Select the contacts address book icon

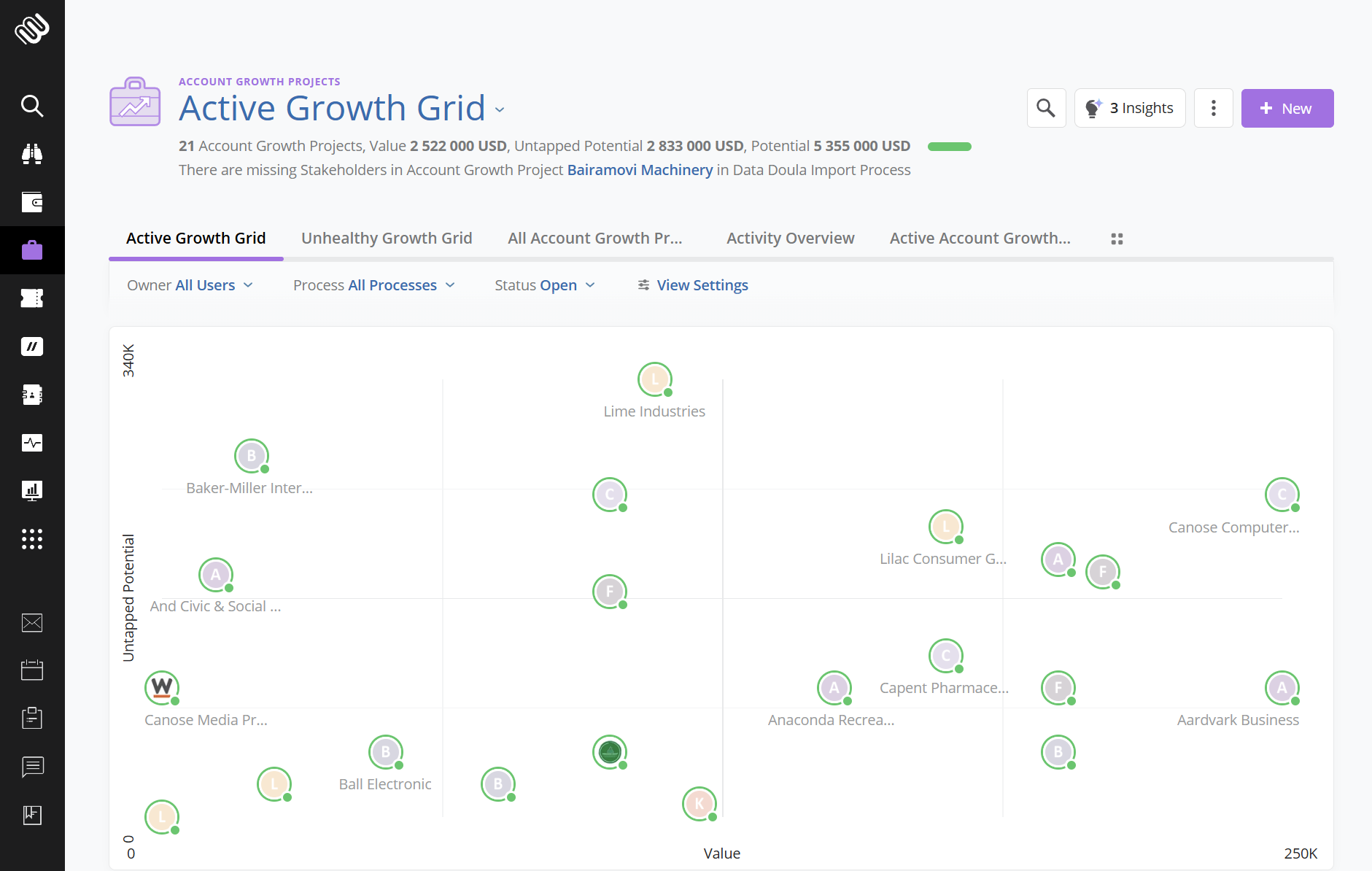coord(32,395)
